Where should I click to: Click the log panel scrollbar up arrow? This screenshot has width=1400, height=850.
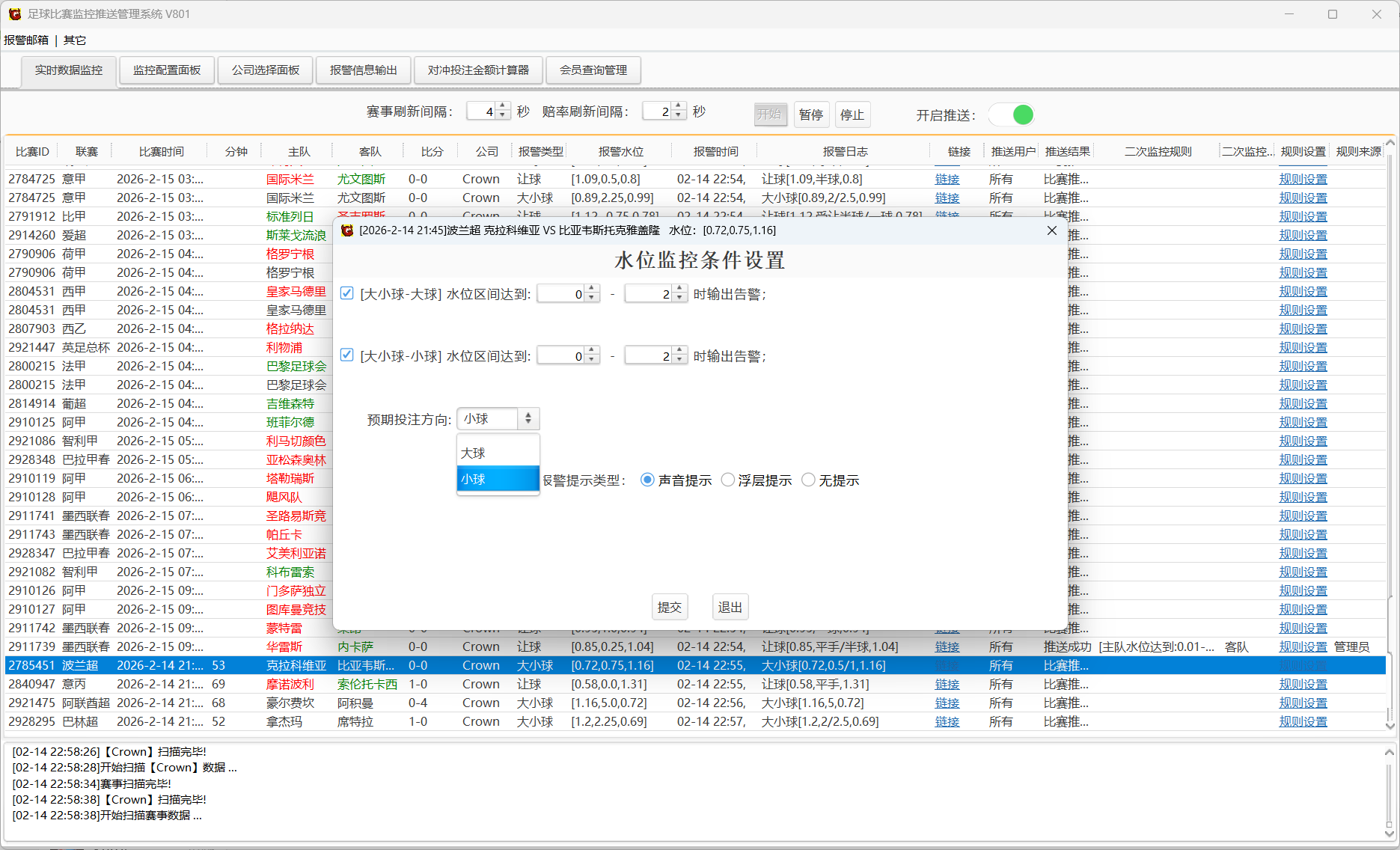(1390, 752)
